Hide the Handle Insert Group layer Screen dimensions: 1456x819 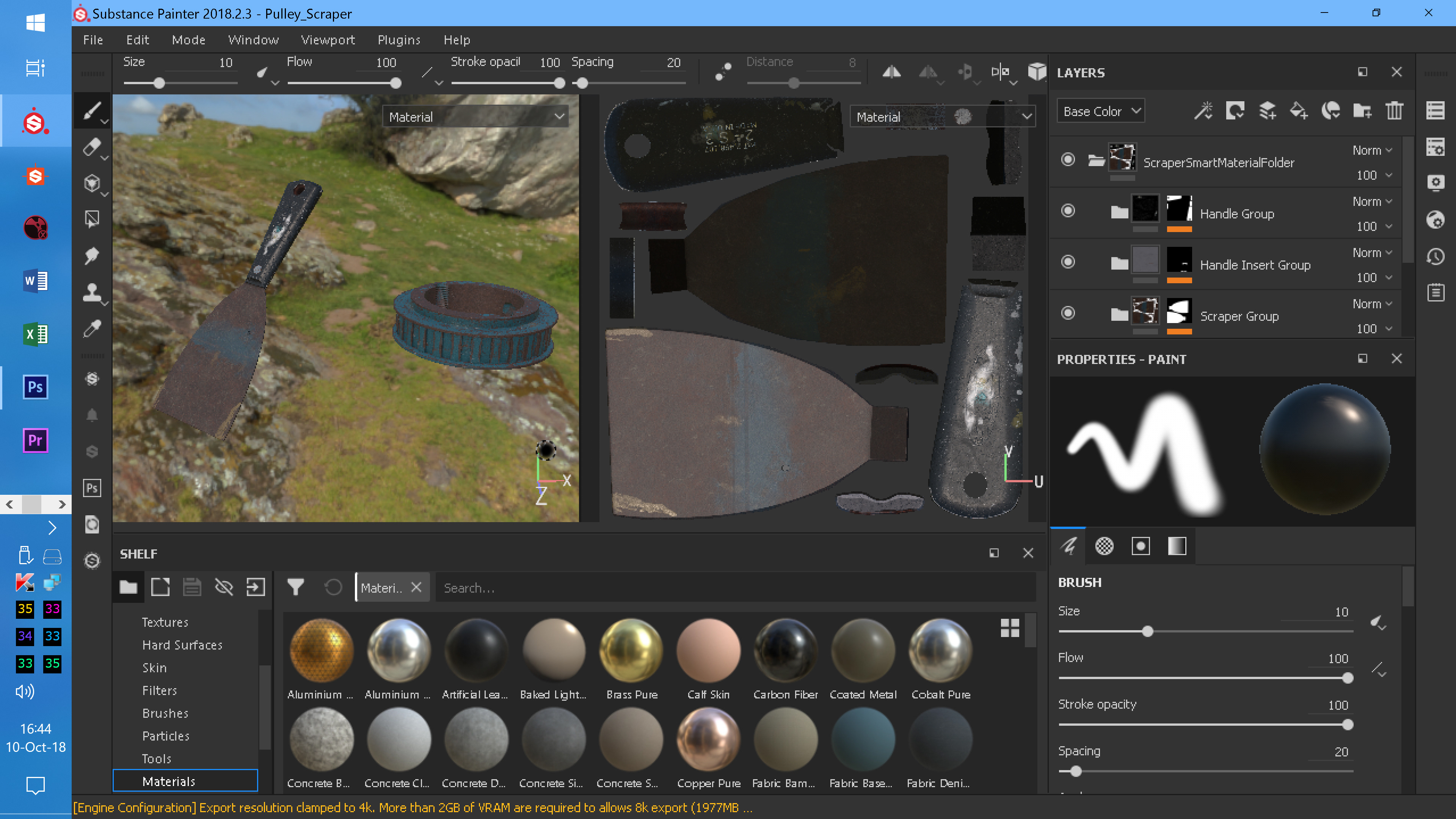tap(1068, 262)
